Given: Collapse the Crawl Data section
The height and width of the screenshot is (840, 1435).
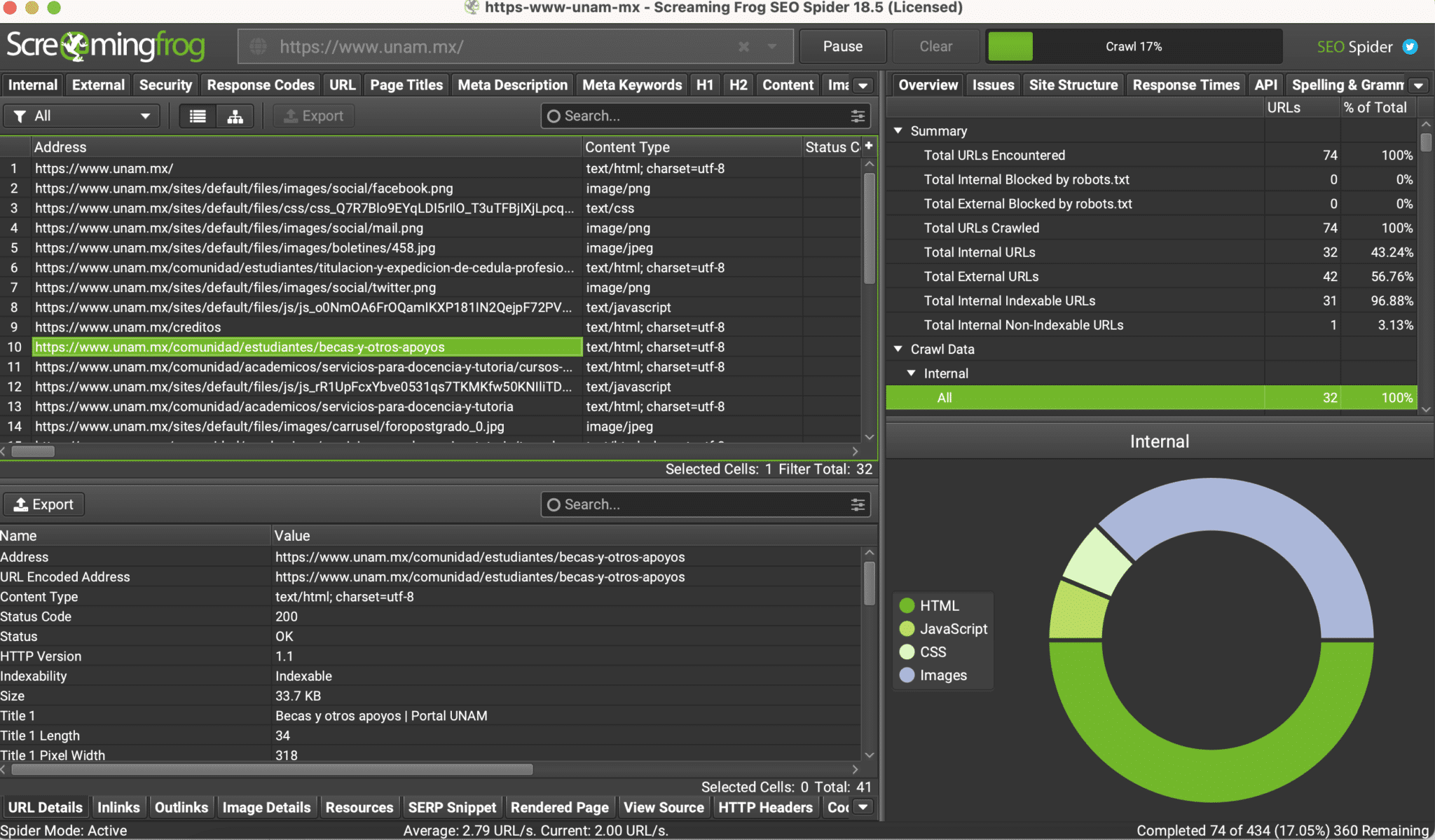Looking at the screenshot, I should [x=898, y=349].
